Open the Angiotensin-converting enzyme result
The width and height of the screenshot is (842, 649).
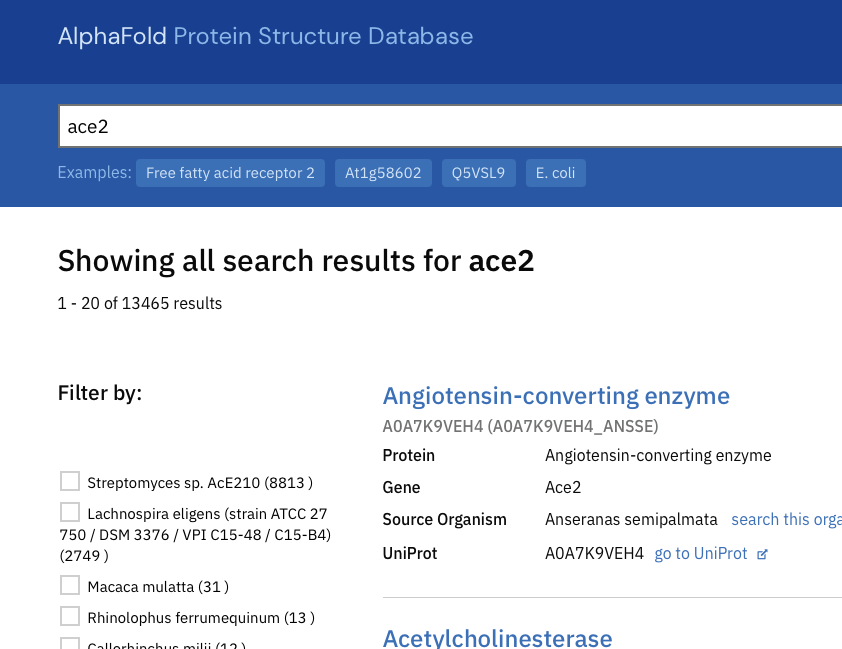(556, 396)
